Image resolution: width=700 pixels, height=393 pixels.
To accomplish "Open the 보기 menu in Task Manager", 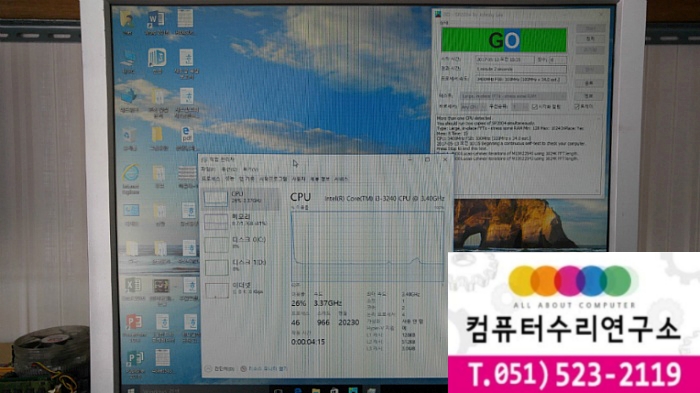I will point(250,170).
